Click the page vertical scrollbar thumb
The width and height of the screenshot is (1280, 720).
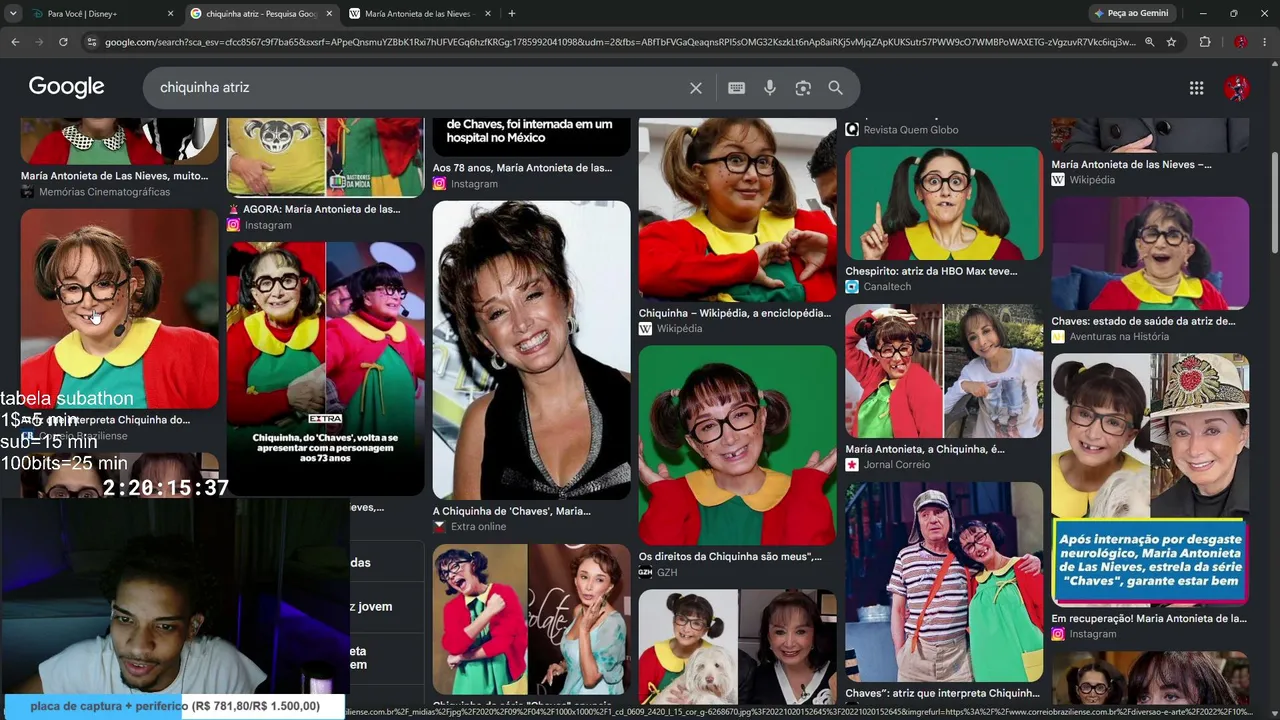[x=1274, y=204]
